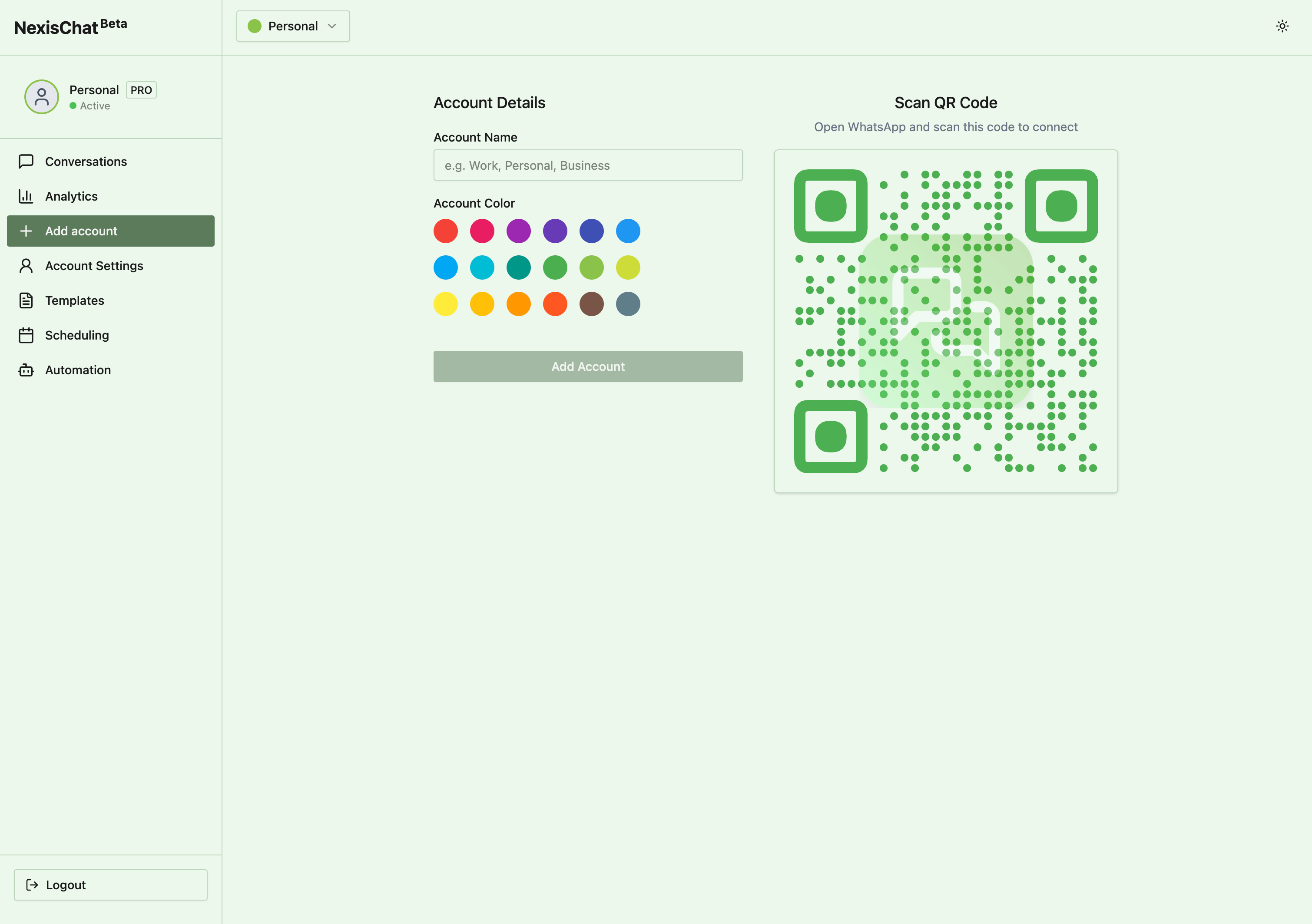The image size is (1312, 924).
Task: Open the Conversations menu item
Action: (111, 162)
